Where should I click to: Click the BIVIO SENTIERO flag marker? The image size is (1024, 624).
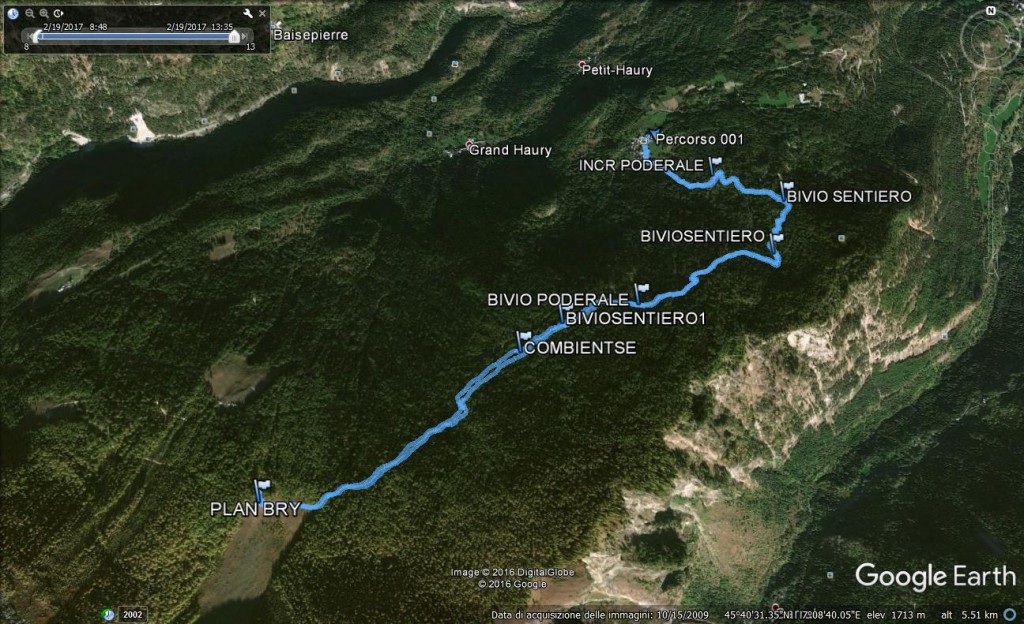click(x=786, y=191)
